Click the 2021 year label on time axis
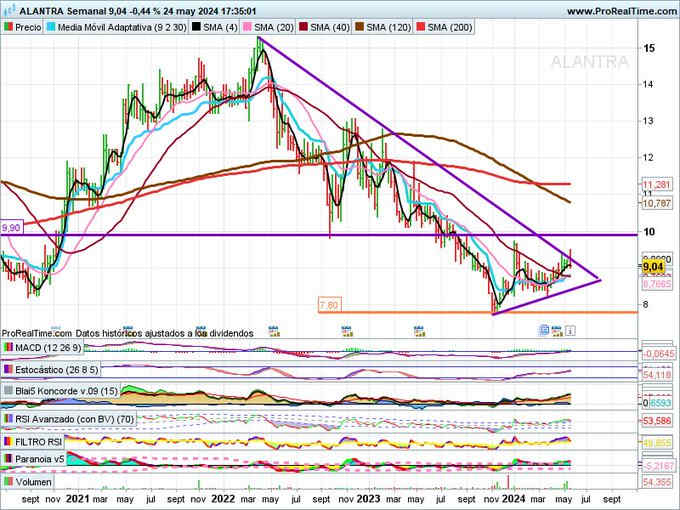680x510 pixels. click(x=78, y=499)
